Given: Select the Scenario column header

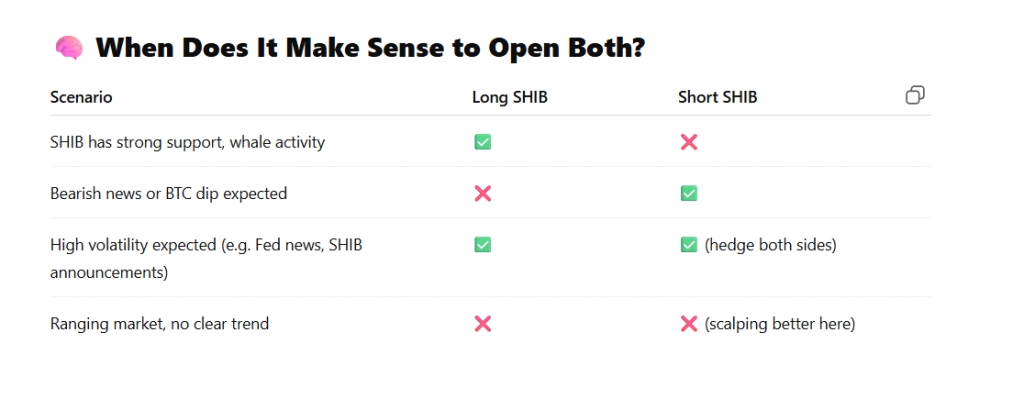Looking at the screenshot, I should pyautogui.click(x=81, y=97).
